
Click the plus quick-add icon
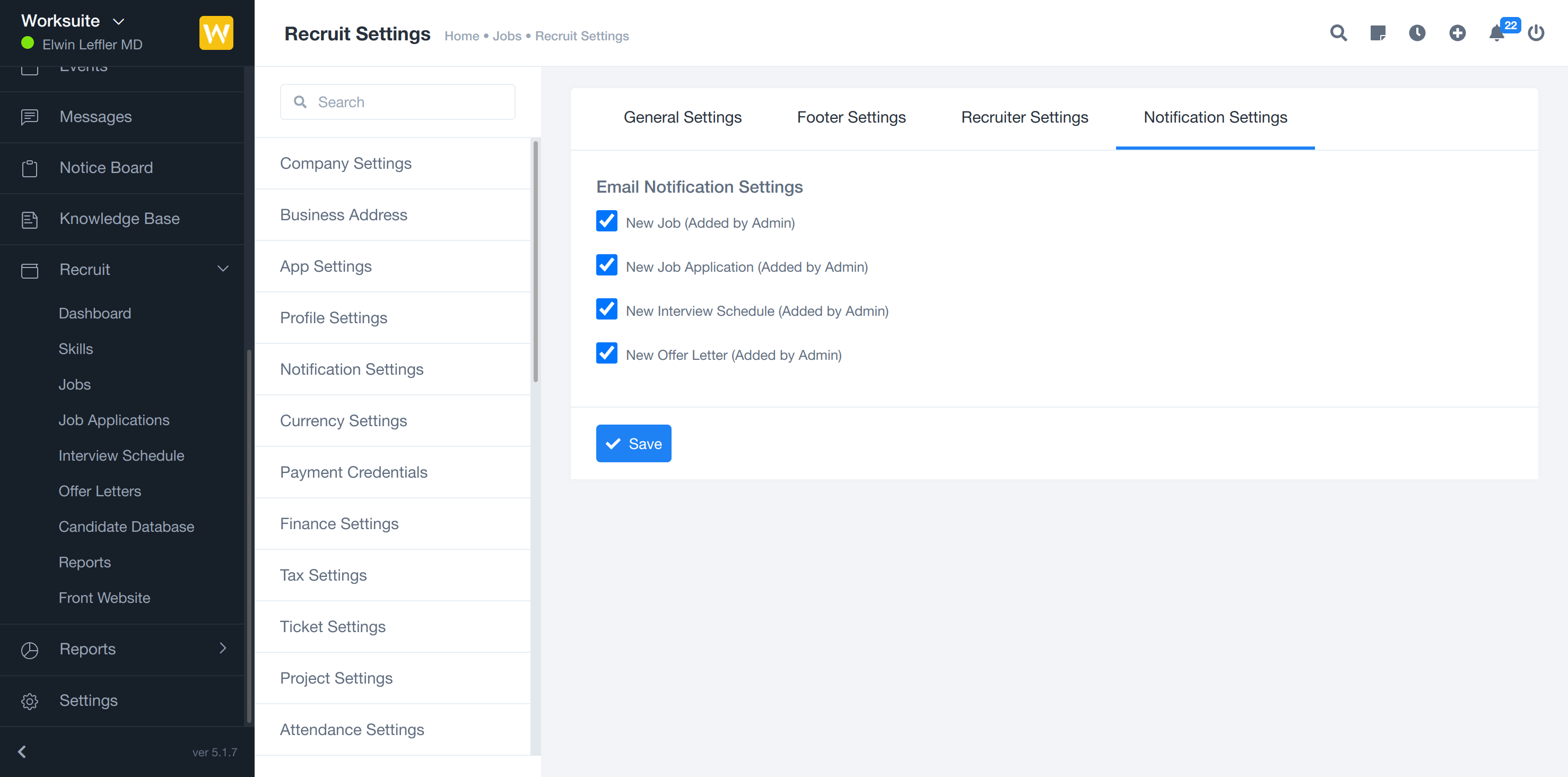click(1457, 33)
